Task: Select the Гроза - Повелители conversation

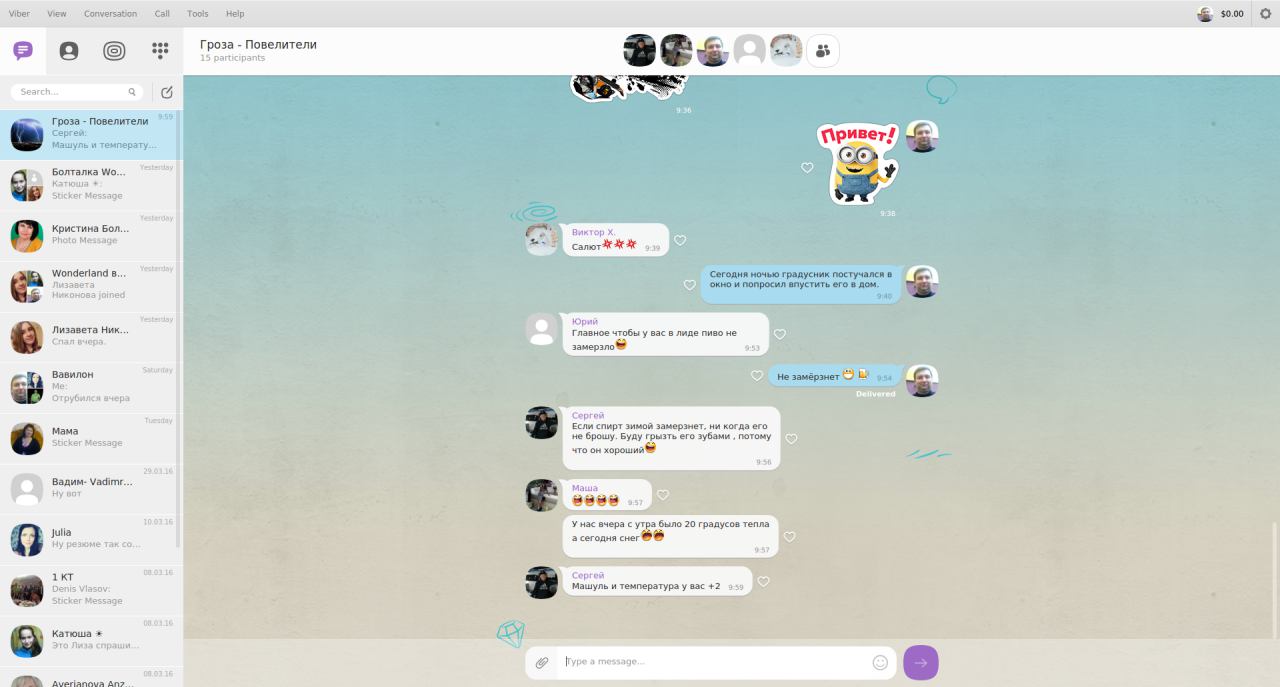Action: click(x=88, y=134)
